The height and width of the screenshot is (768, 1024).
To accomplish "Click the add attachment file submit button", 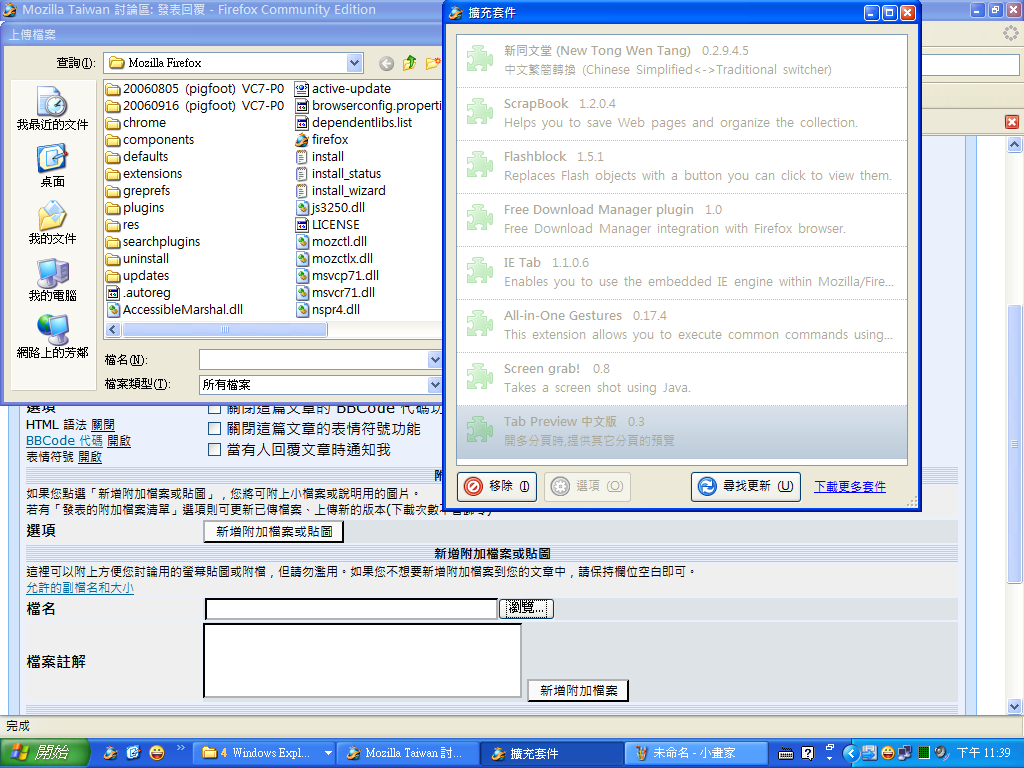I will click(579, 690).
